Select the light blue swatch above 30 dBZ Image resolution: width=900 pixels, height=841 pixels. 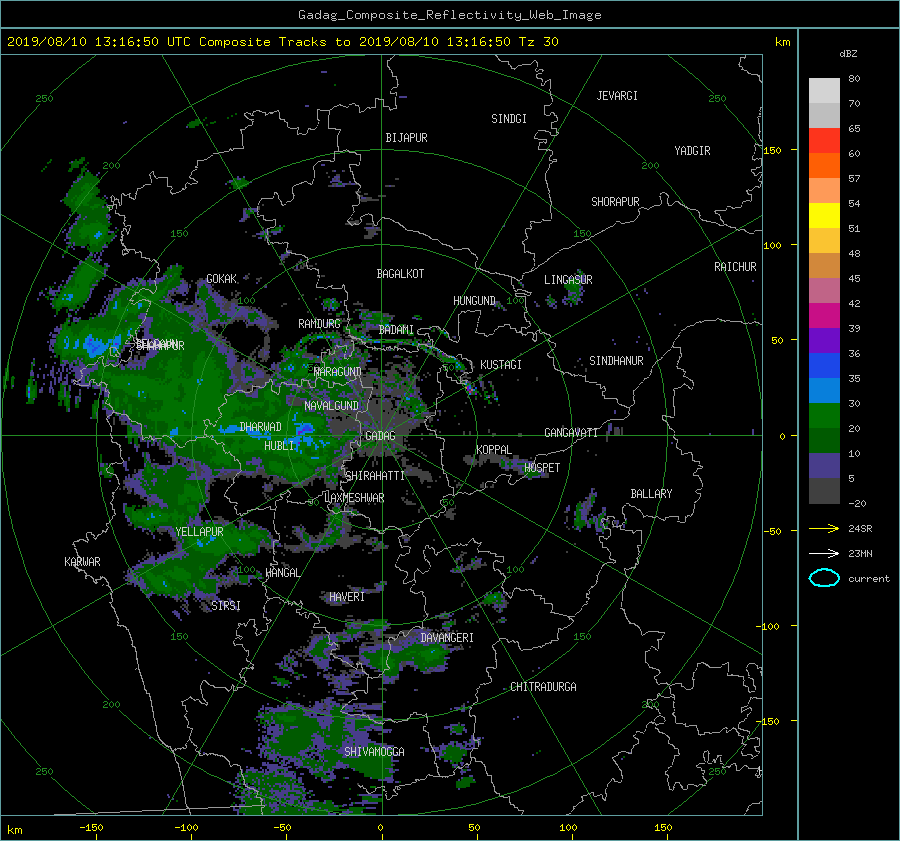tap(824, 390)
